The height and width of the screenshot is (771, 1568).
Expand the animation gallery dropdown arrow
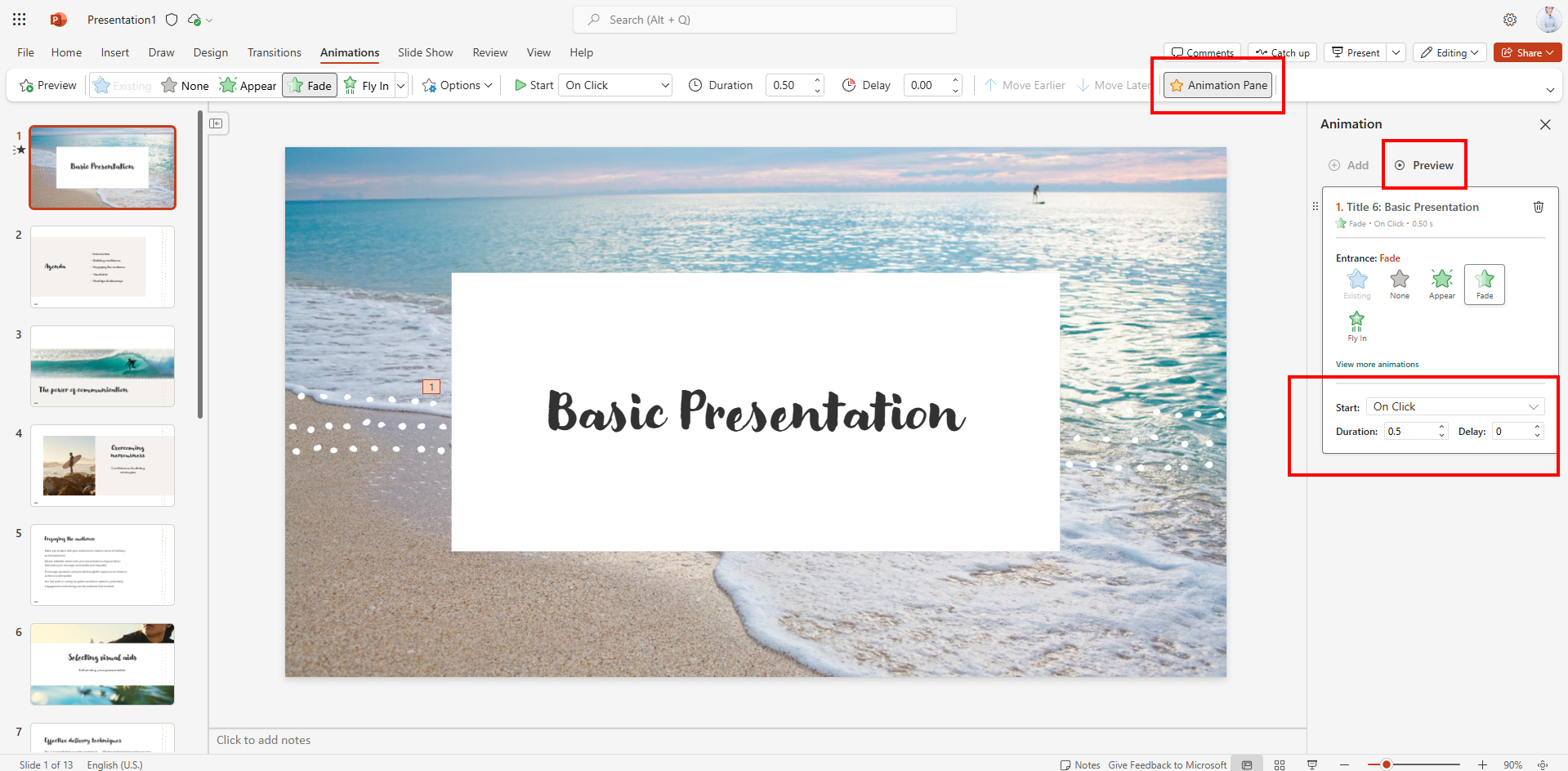point(401,85)
